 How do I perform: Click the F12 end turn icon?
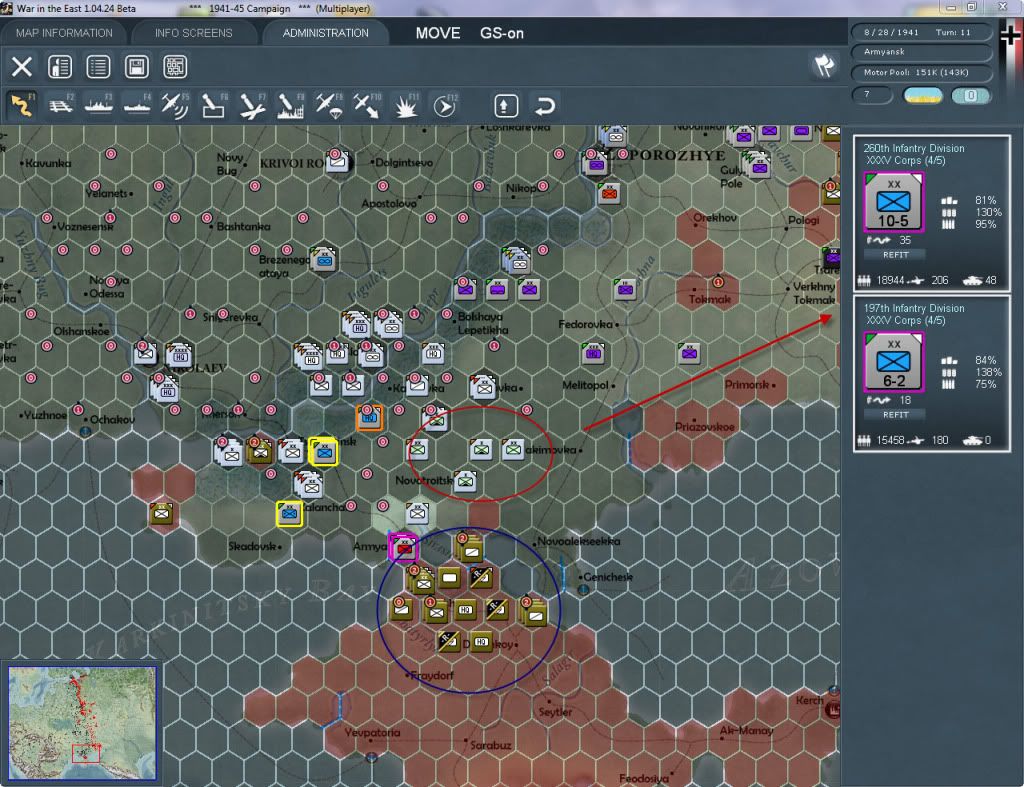(445, 106)
